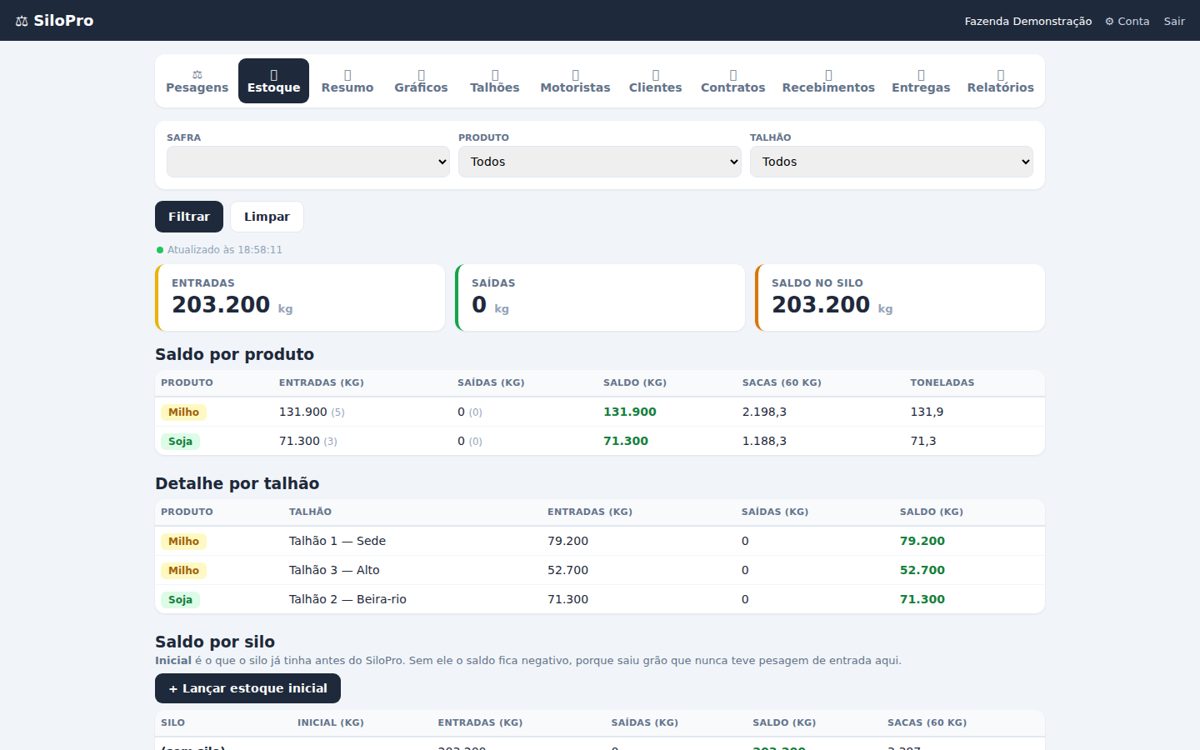
Task: Open the Produto filter dropdown
Action: (x=600, y=162)
